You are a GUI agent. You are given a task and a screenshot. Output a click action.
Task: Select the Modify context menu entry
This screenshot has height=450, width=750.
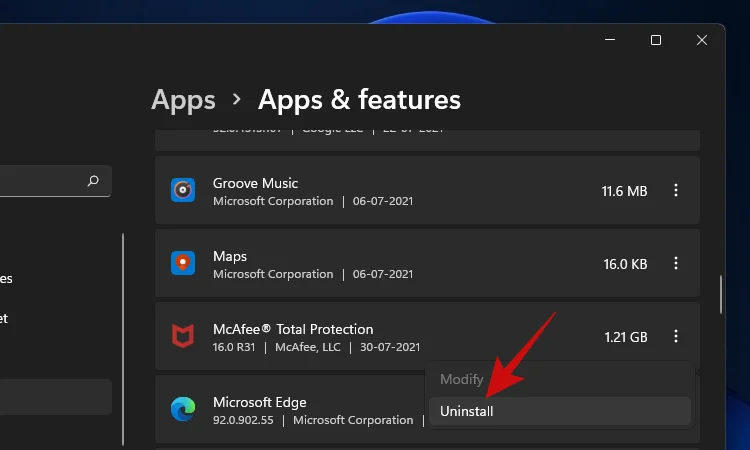[462, 379]
